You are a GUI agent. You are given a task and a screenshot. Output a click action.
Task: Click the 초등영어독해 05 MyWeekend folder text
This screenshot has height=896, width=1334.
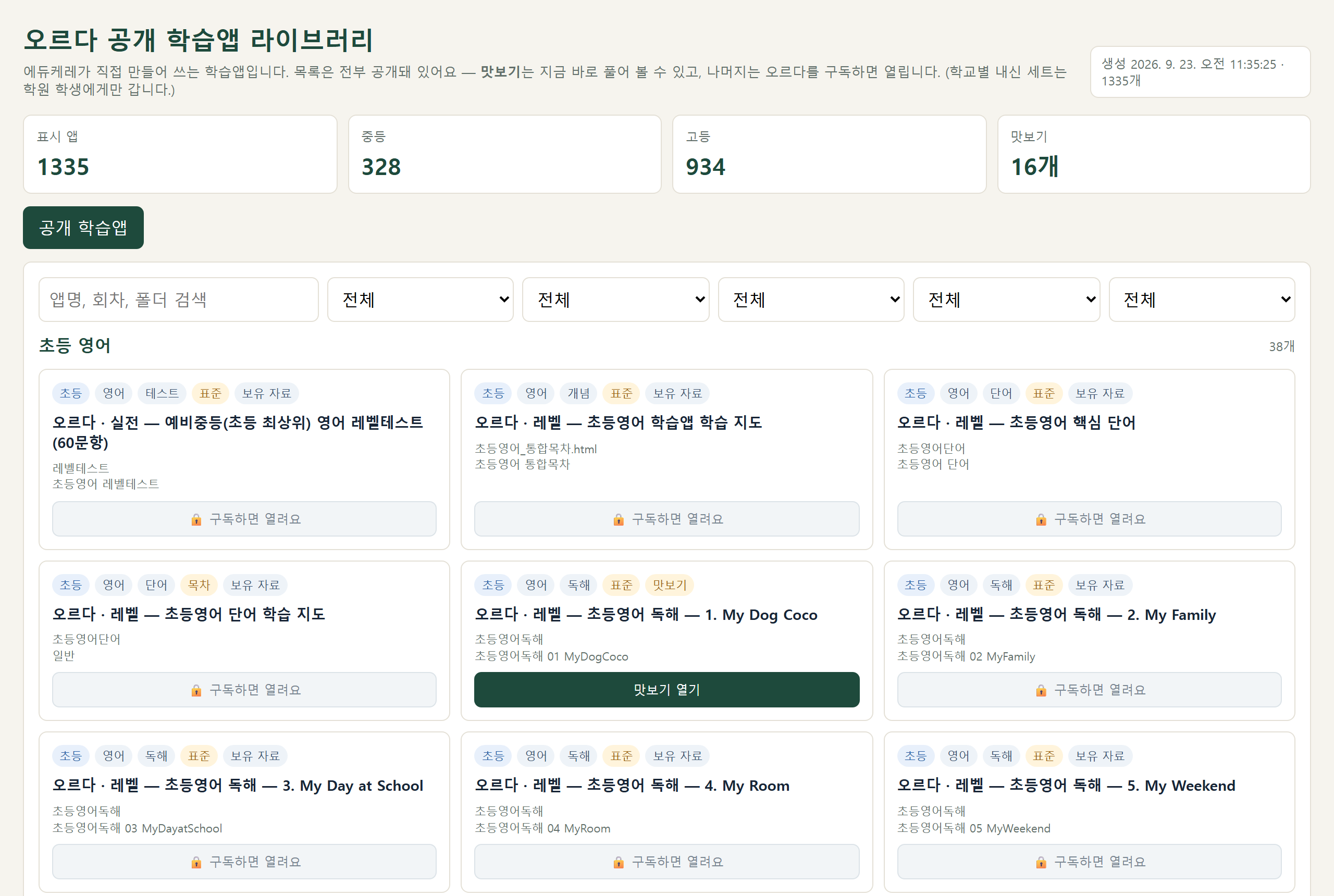click(974, 828)
